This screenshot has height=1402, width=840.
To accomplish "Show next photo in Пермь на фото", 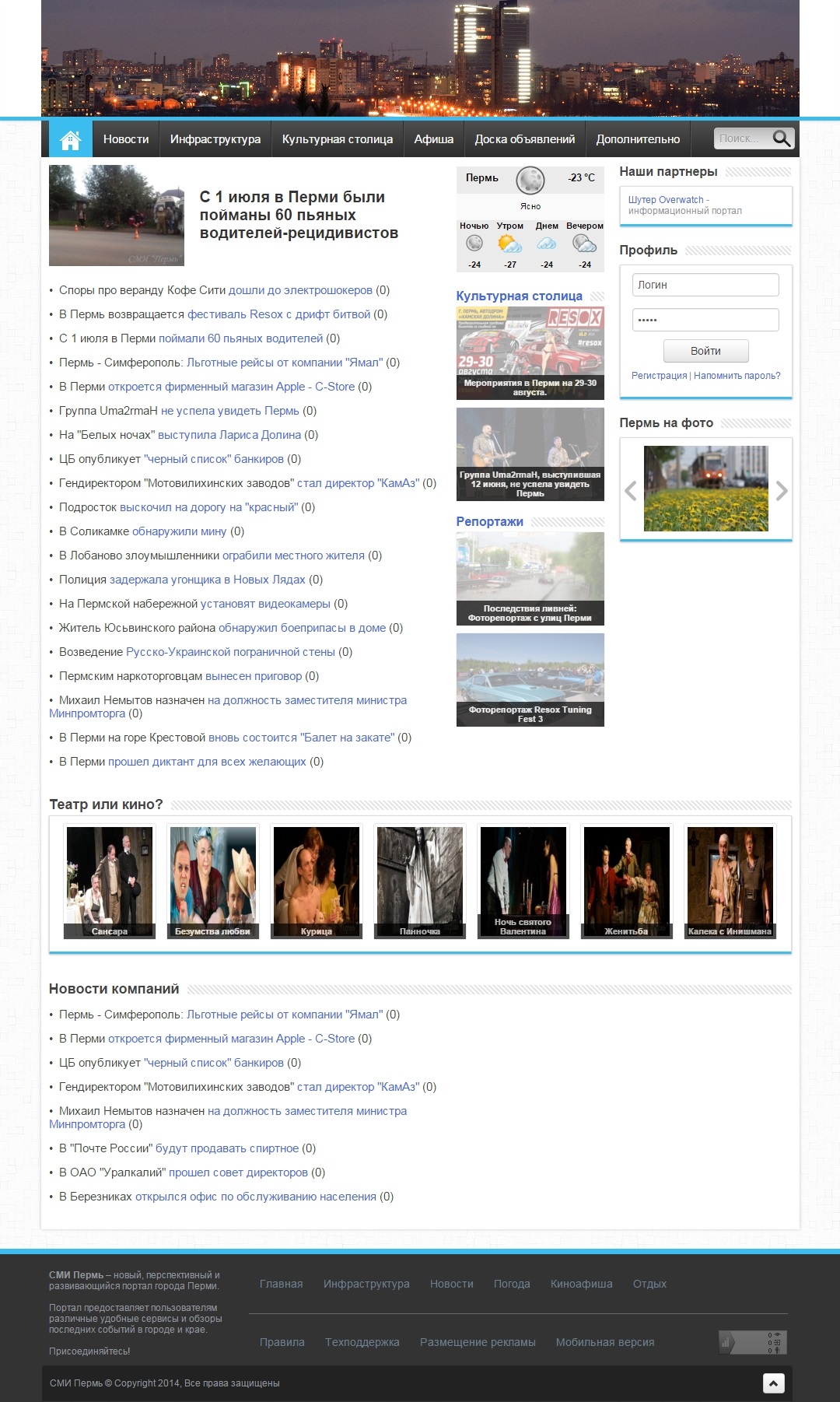I will [x=782, y=490].
